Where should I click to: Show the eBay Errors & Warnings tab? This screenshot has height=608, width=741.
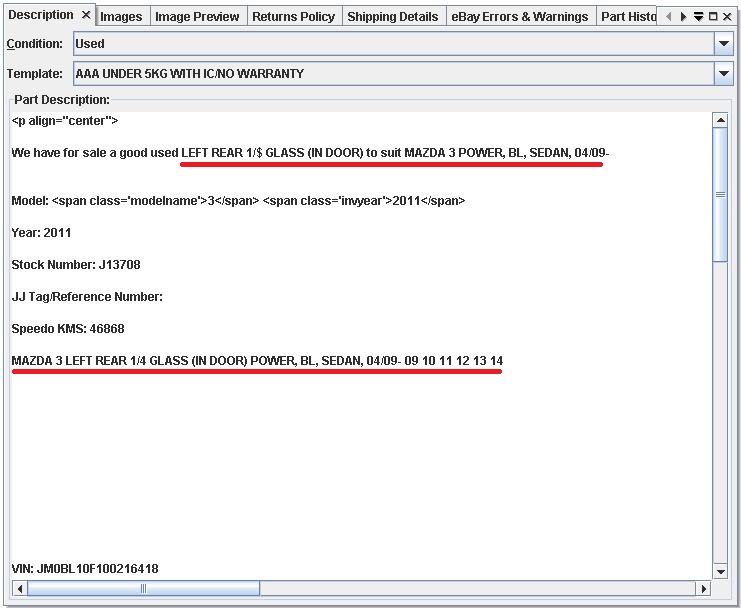click(519, 17)
